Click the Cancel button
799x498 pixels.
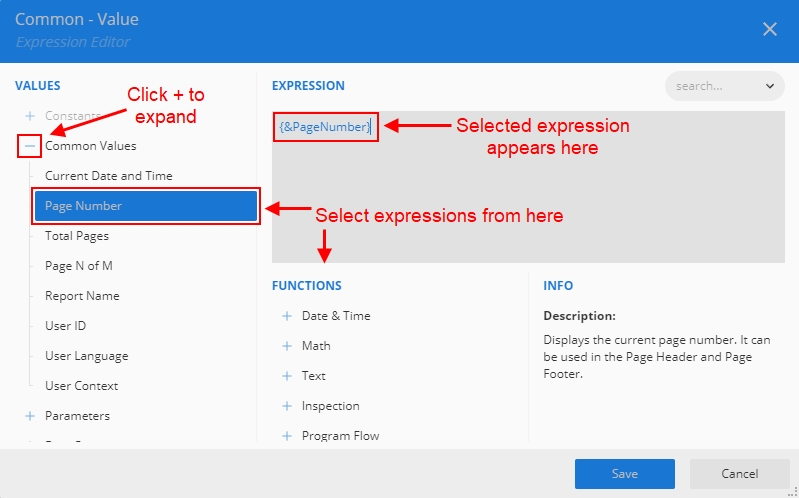tap(739, 474)
